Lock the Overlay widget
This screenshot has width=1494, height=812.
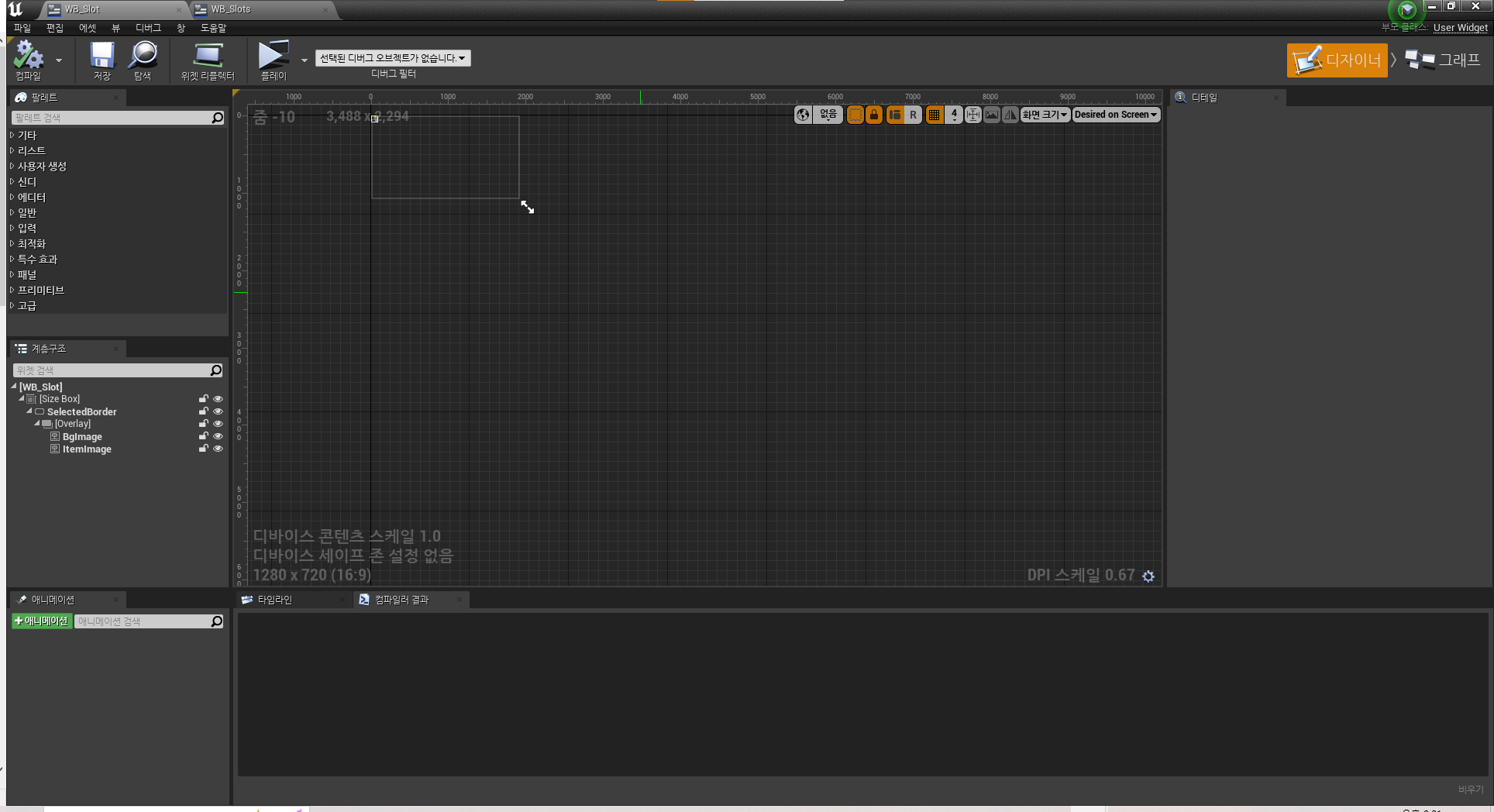tap(204, 423)
